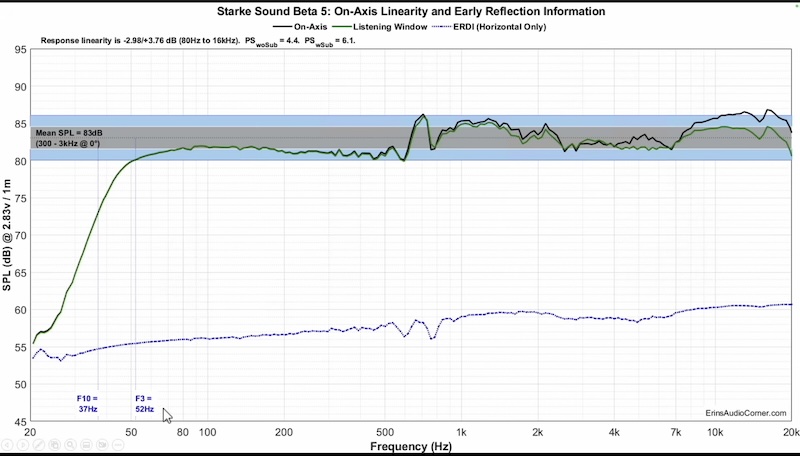Click the 1k tick label on frequency axis
Screen dimensions: 800x456
[x=461, y=433]
